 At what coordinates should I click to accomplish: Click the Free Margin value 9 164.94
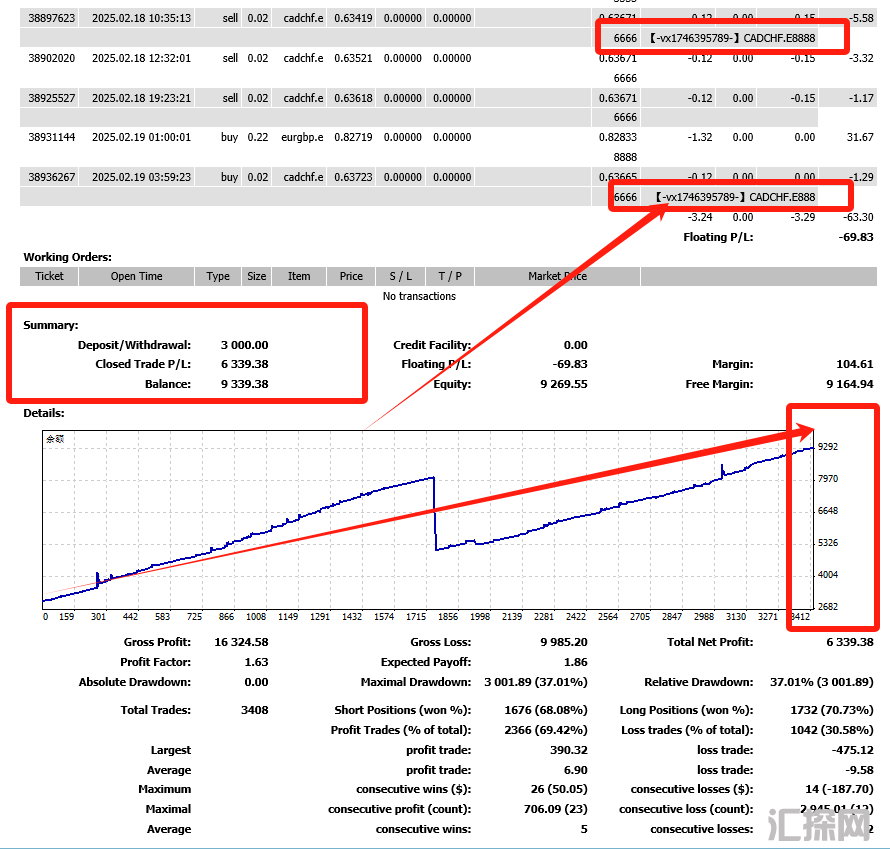(x=848, y=384)
